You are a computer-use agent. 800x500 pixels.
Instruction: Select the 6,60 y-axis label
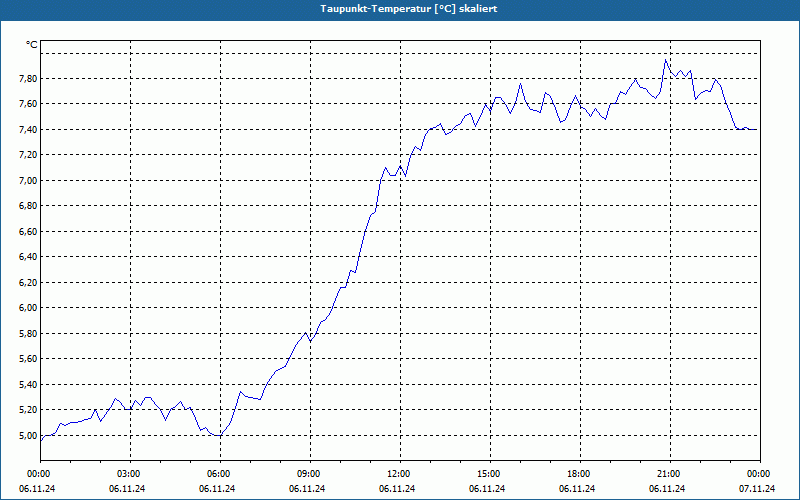click(29, 232)
